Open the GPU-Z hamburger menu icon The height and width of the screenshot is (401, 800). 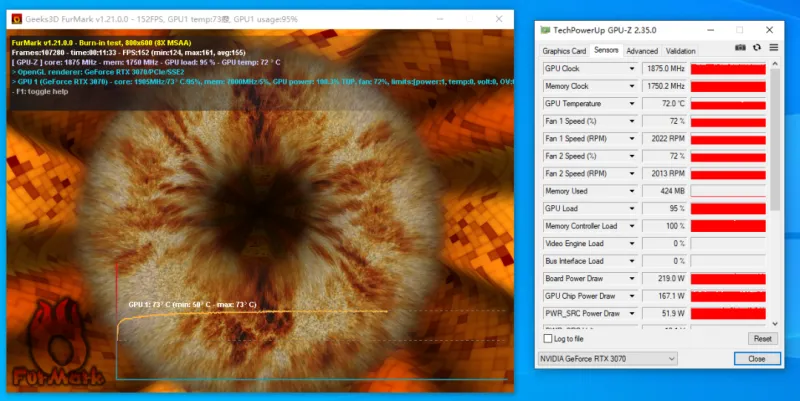pos(773,47)
